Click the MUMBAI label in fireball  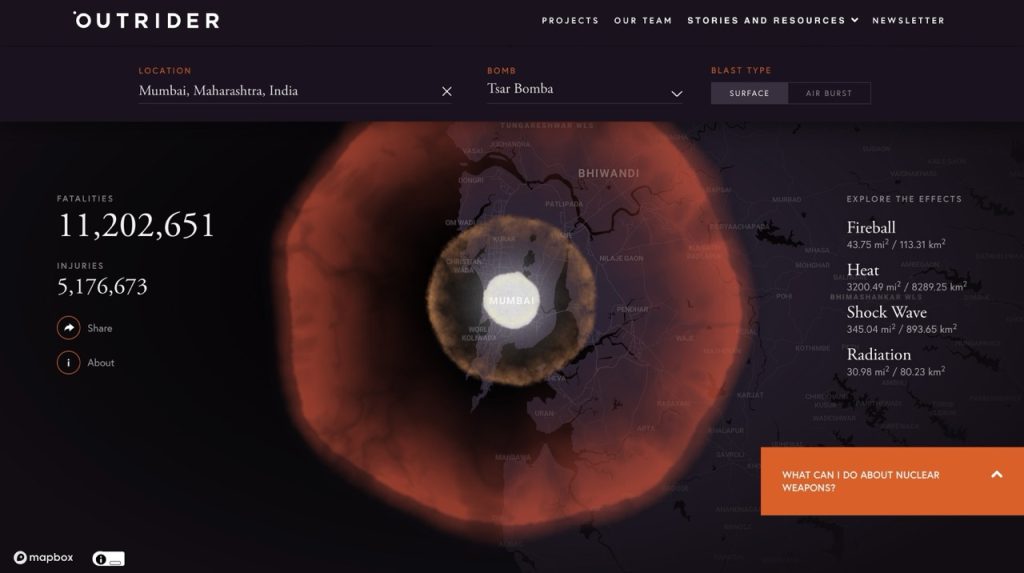511,301
